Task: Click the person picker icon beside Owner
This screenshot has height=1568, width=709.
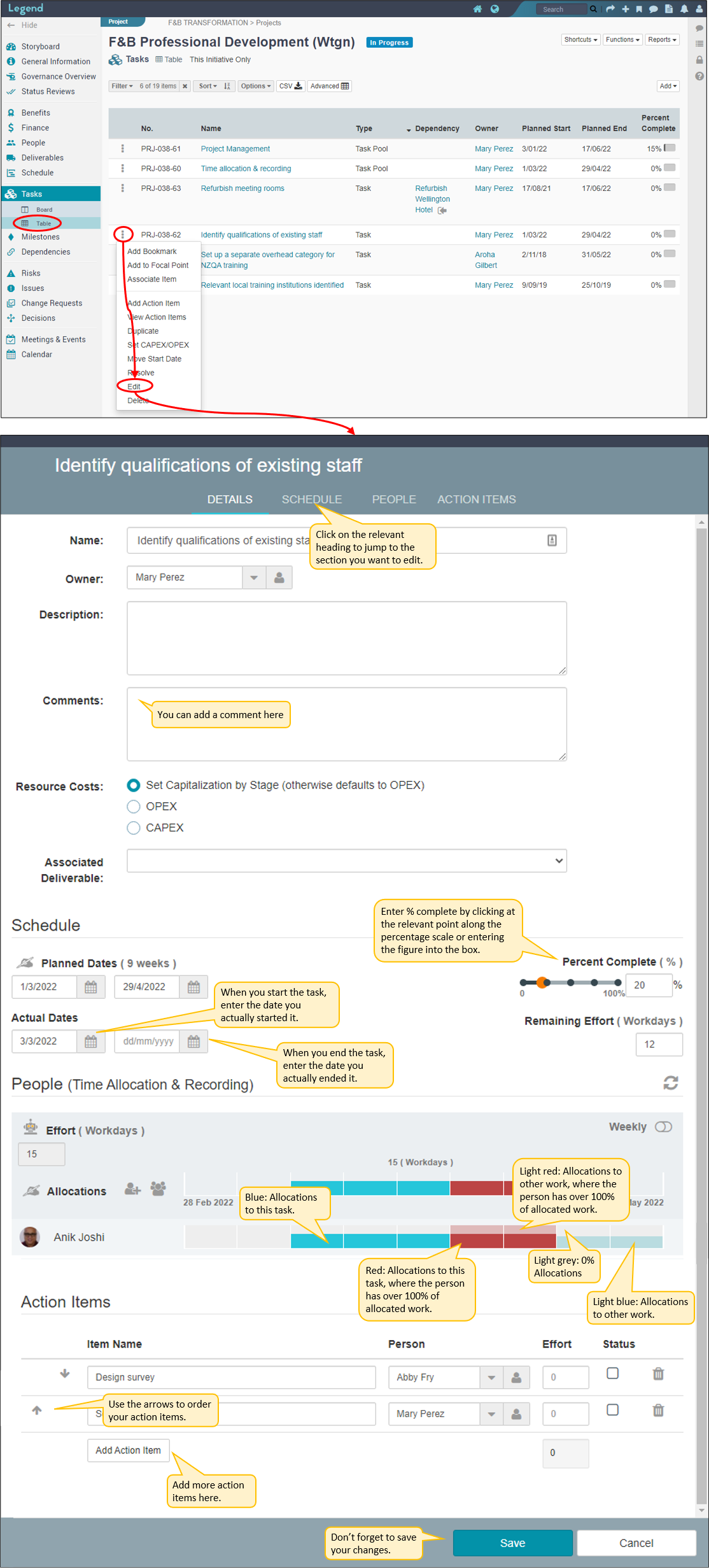Action: pos(279,577)
